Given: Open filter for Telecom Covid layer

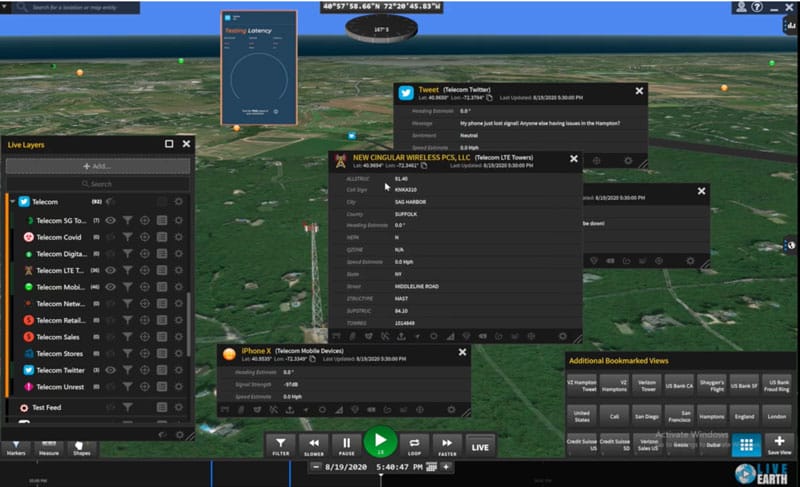Looking at the screenshot, I should 128,237.
